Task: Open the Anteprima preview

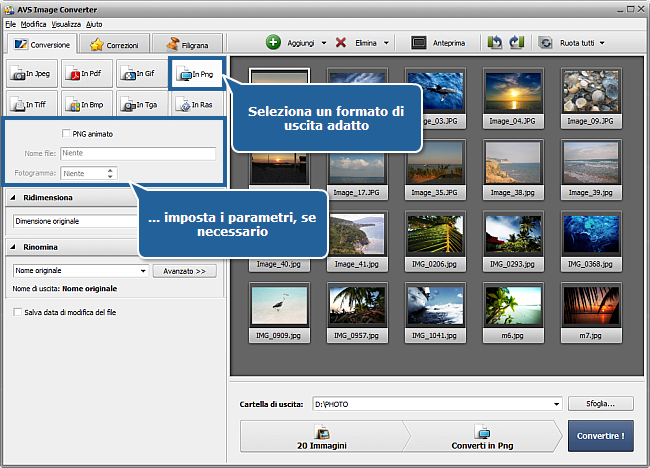Action: click(x=439, y=43)
